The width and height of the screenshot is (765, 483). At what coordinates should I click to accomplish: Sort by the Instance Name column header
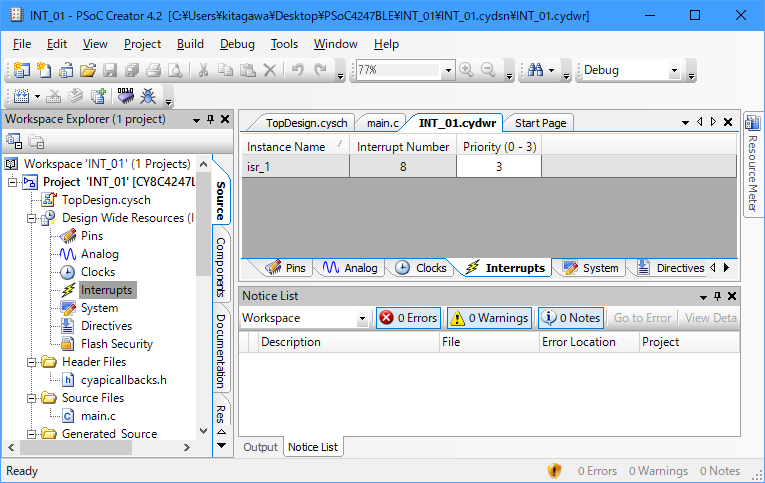[x=287, y=147]
